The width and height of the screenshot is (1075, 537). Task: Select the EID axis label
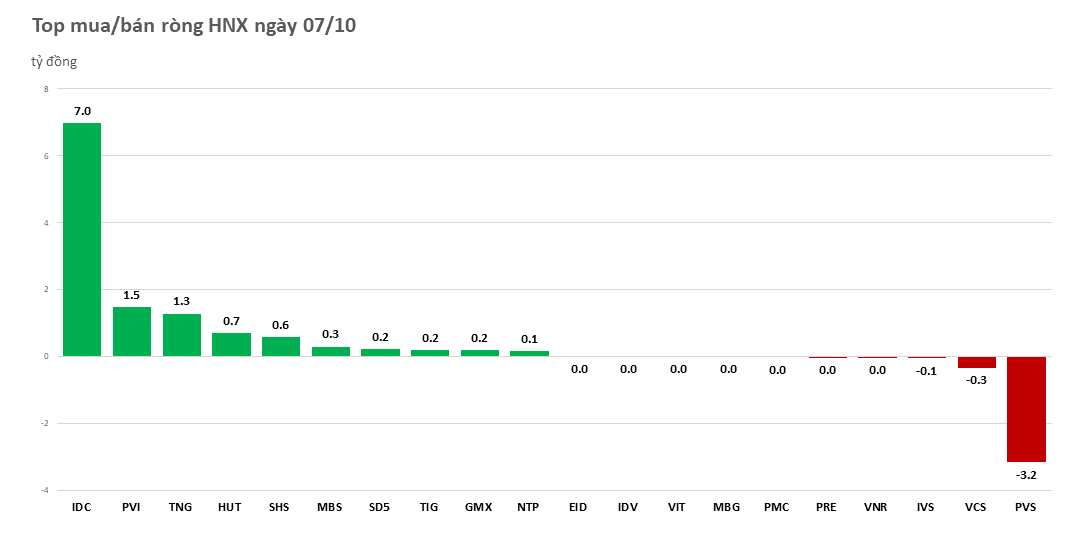point(578,508)
